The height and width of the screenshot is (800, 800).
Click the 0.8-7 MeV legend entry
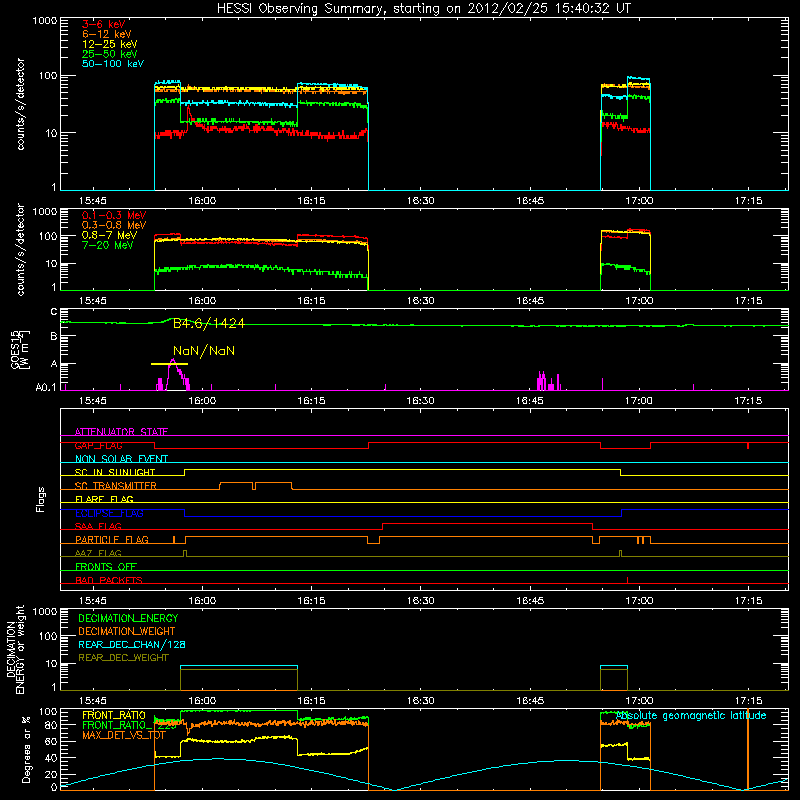tap(109, 235)
